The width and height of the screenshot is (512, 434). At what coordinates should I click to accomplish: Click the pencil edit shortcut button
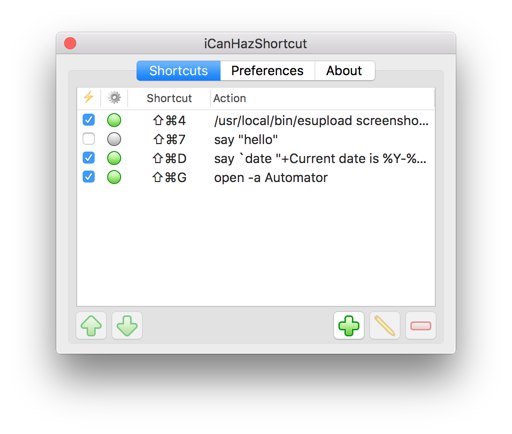(x=385, y=325)
